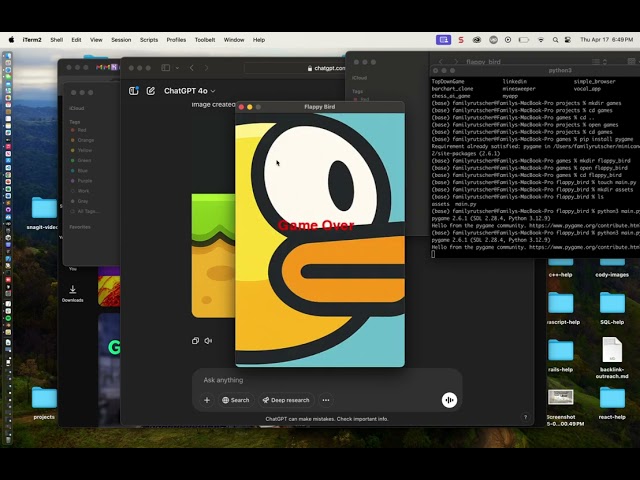The height and width of the screenshot is (480, 640).
Task: Open the Session menu
Action: pyautogui.click(x=121, y=40)
